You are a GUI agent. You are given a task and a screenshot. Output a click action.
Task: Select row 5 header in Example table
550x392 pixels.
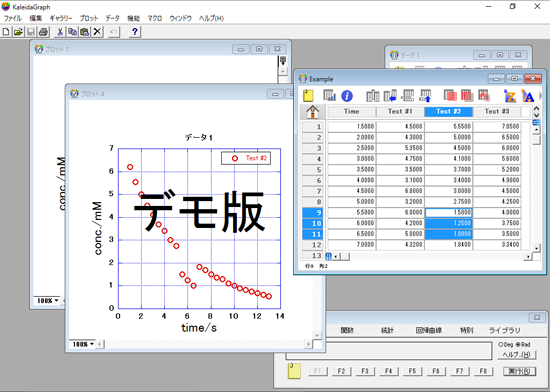click(312, 170)
